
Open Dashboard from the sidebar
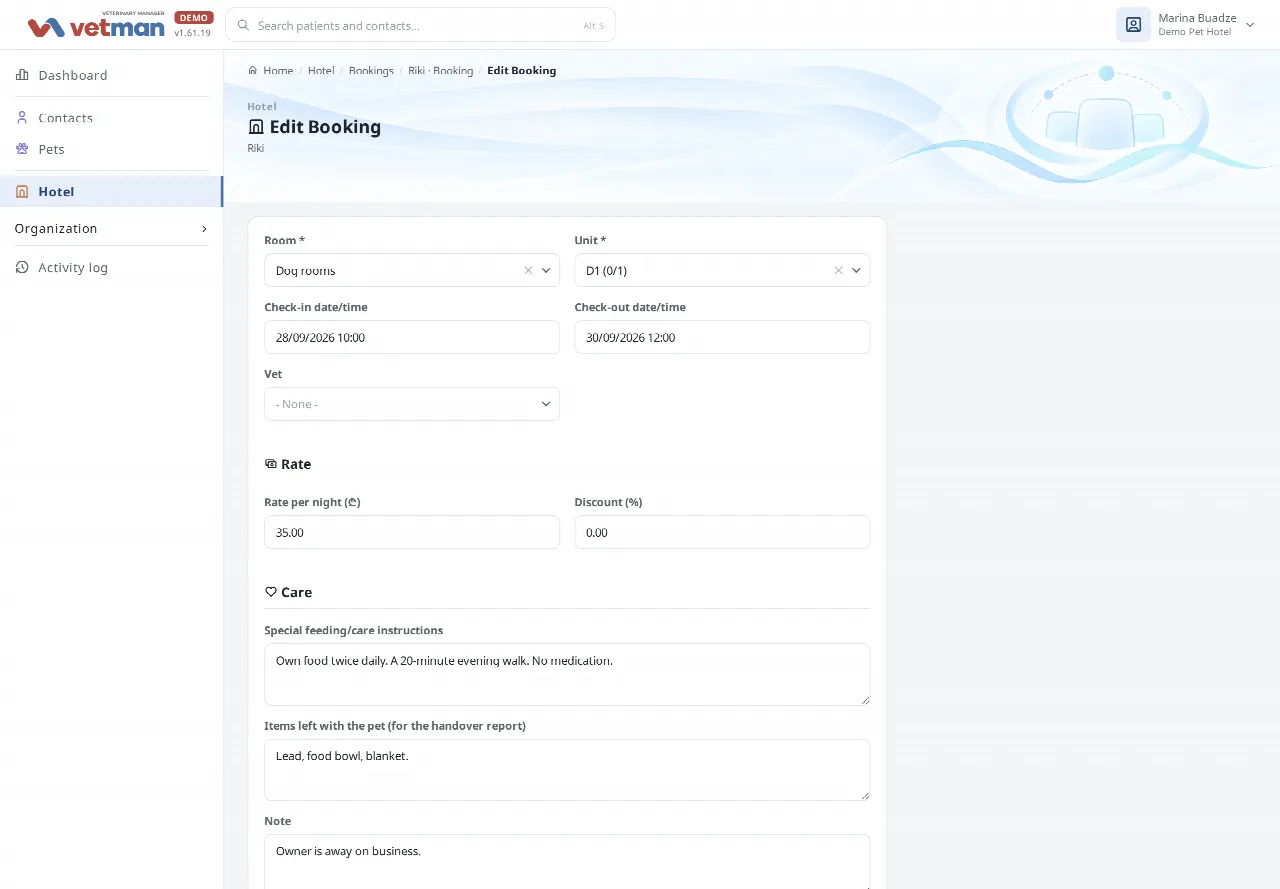tap(111, 75)
